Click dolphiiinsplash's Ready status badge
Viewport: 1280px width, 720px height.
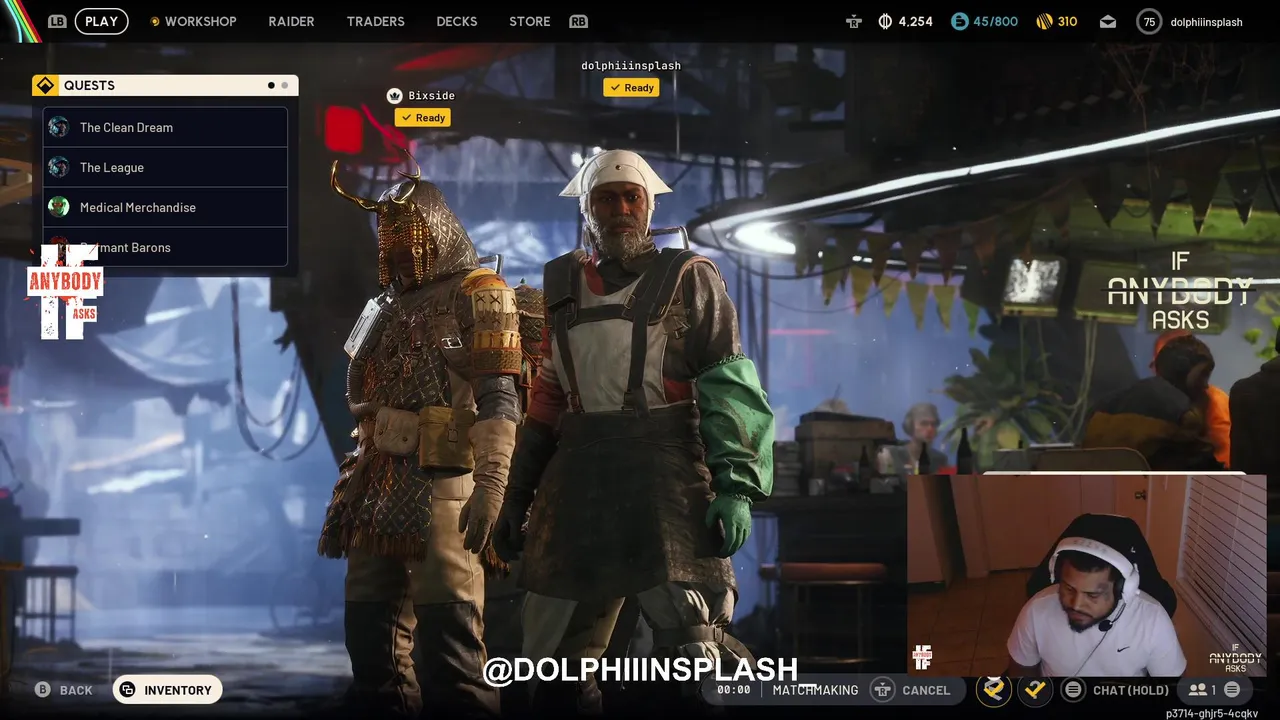[x=631, y=87]
